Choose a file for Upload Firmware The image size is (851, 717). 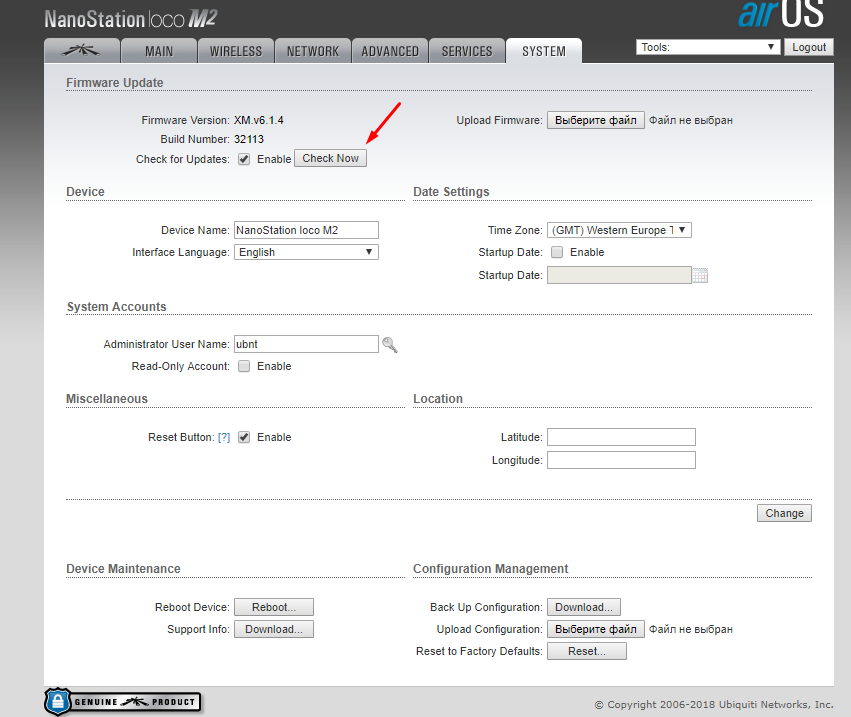click(595, 120)
